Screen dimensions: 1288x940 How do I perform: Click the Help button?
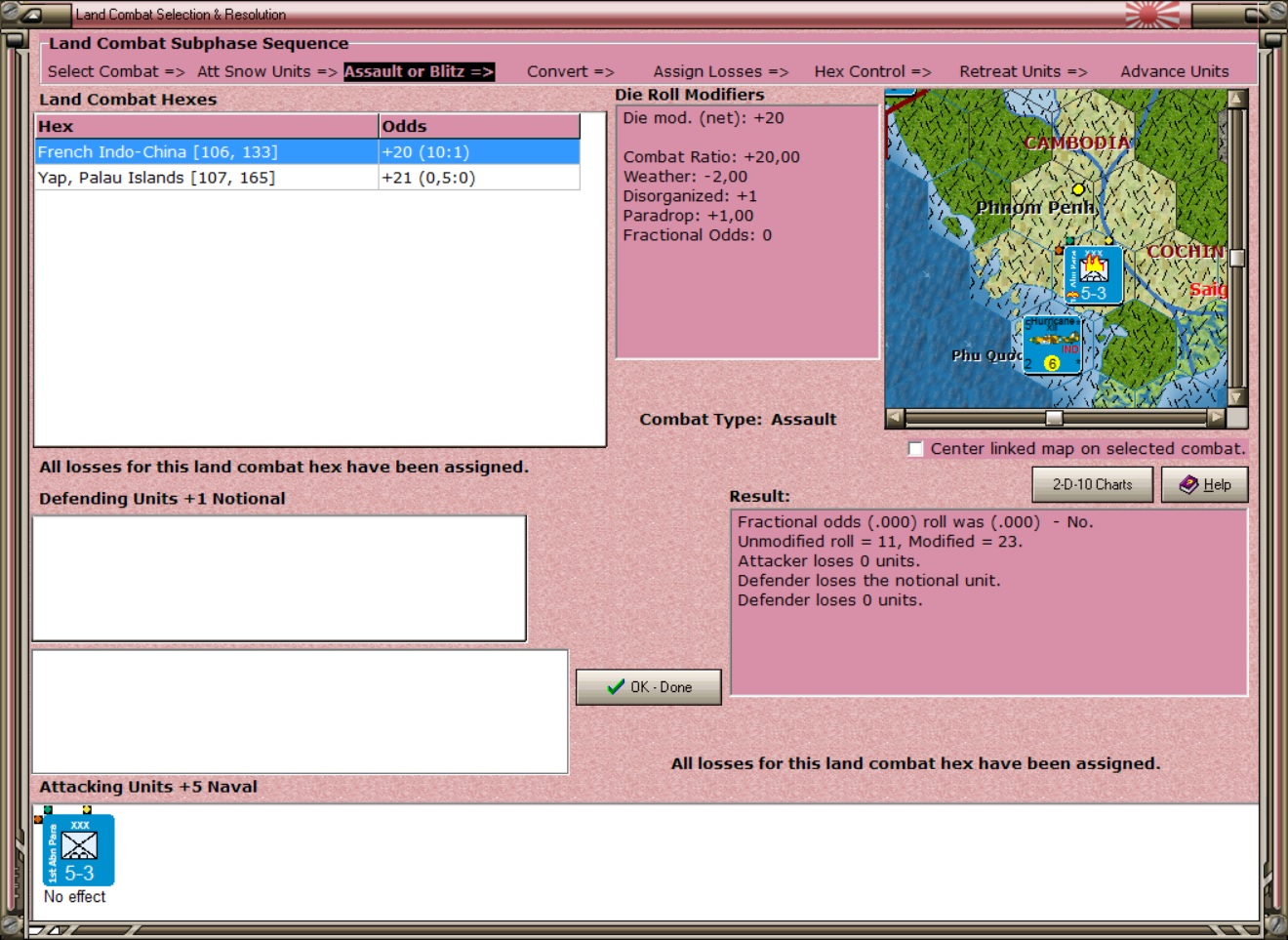pos(1204,484)
